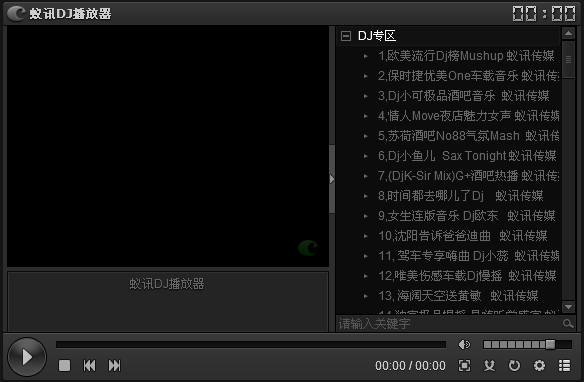
Task: Play 10,沈阳告诉爸爸迪曲 from the list
Action: 463,236
